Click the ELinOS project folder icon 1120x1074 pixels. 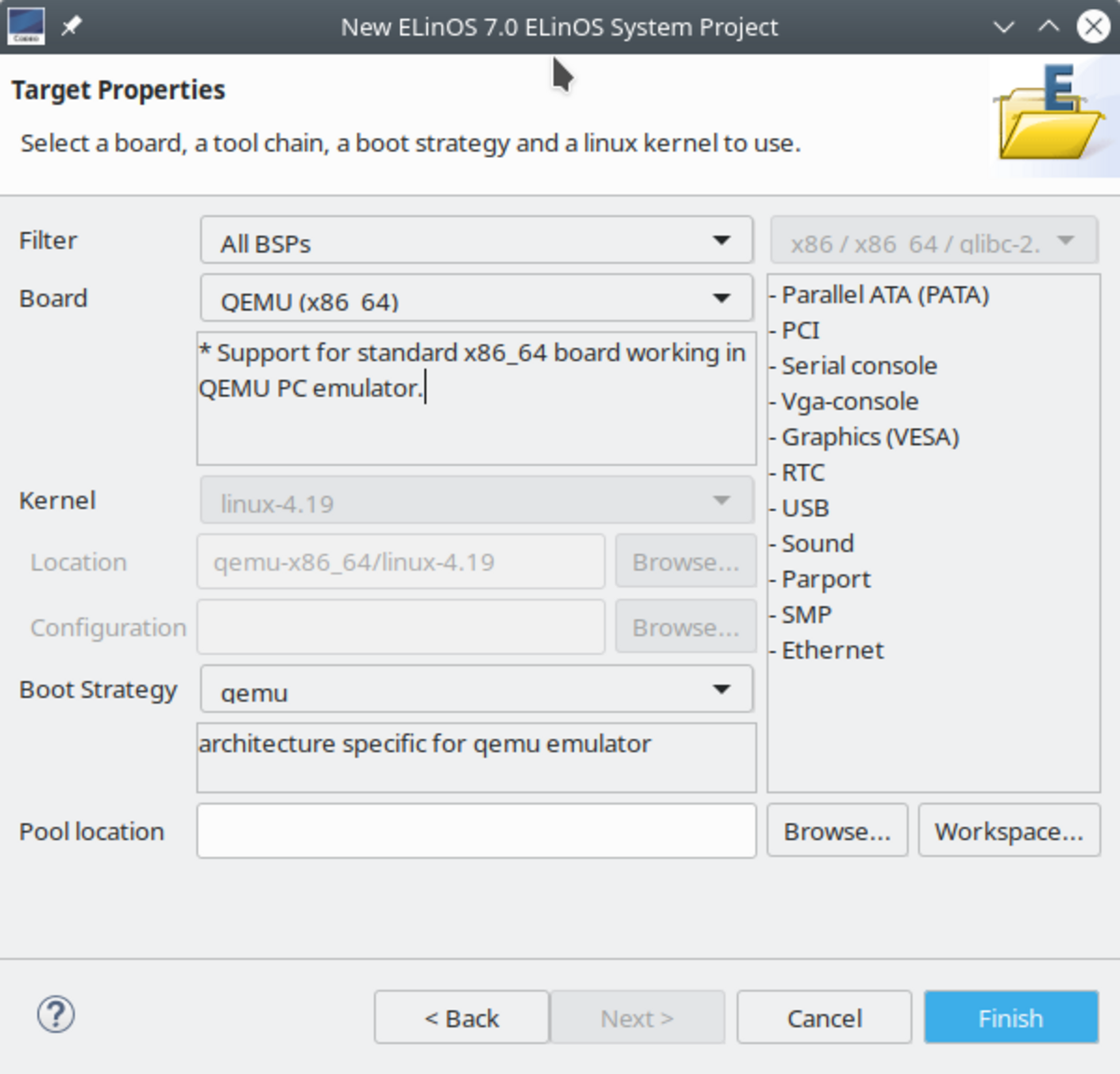click(1049, 117)
